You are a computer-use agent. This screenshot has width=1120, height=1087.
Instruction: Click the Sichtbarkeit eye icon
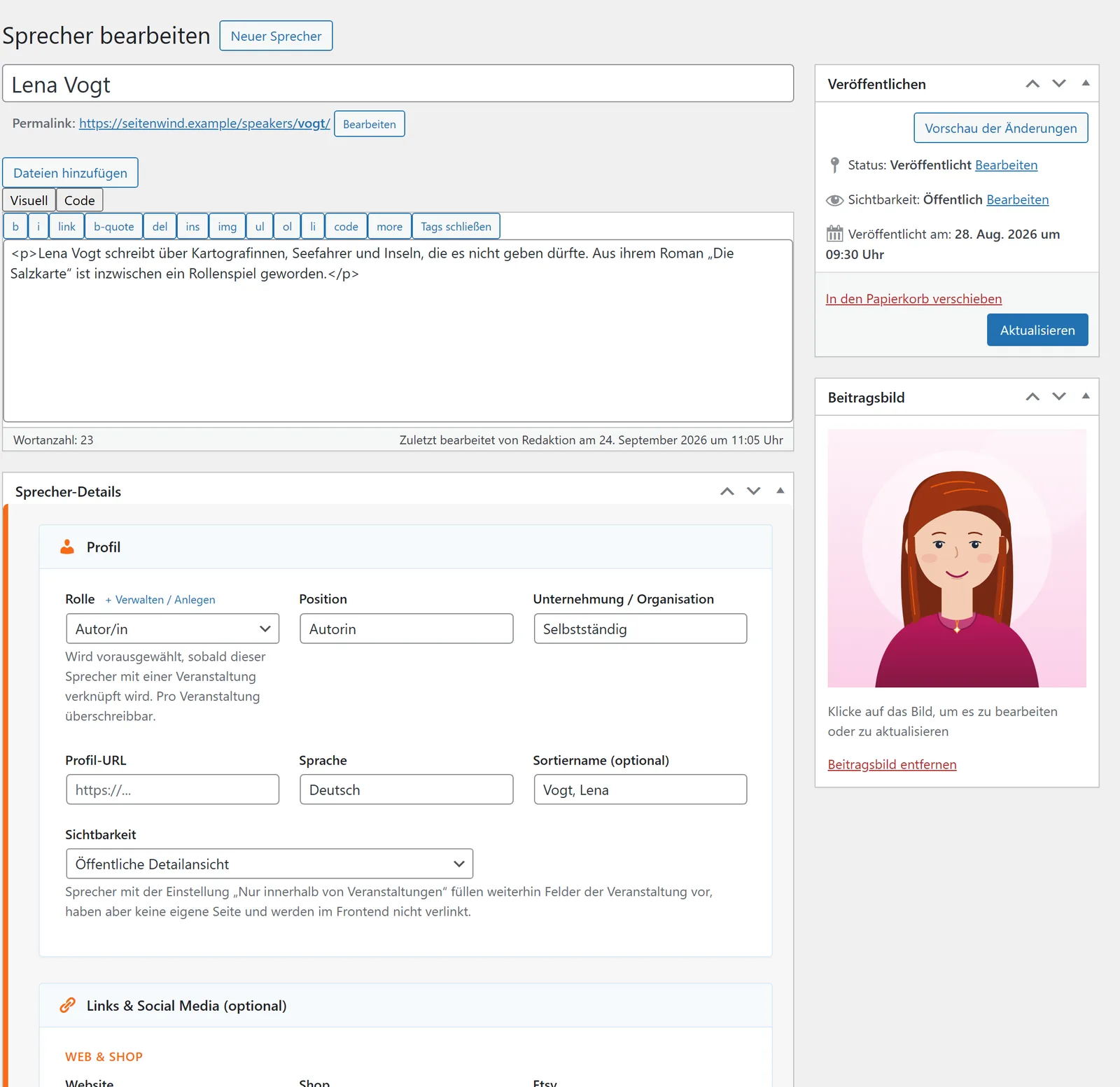834,200
